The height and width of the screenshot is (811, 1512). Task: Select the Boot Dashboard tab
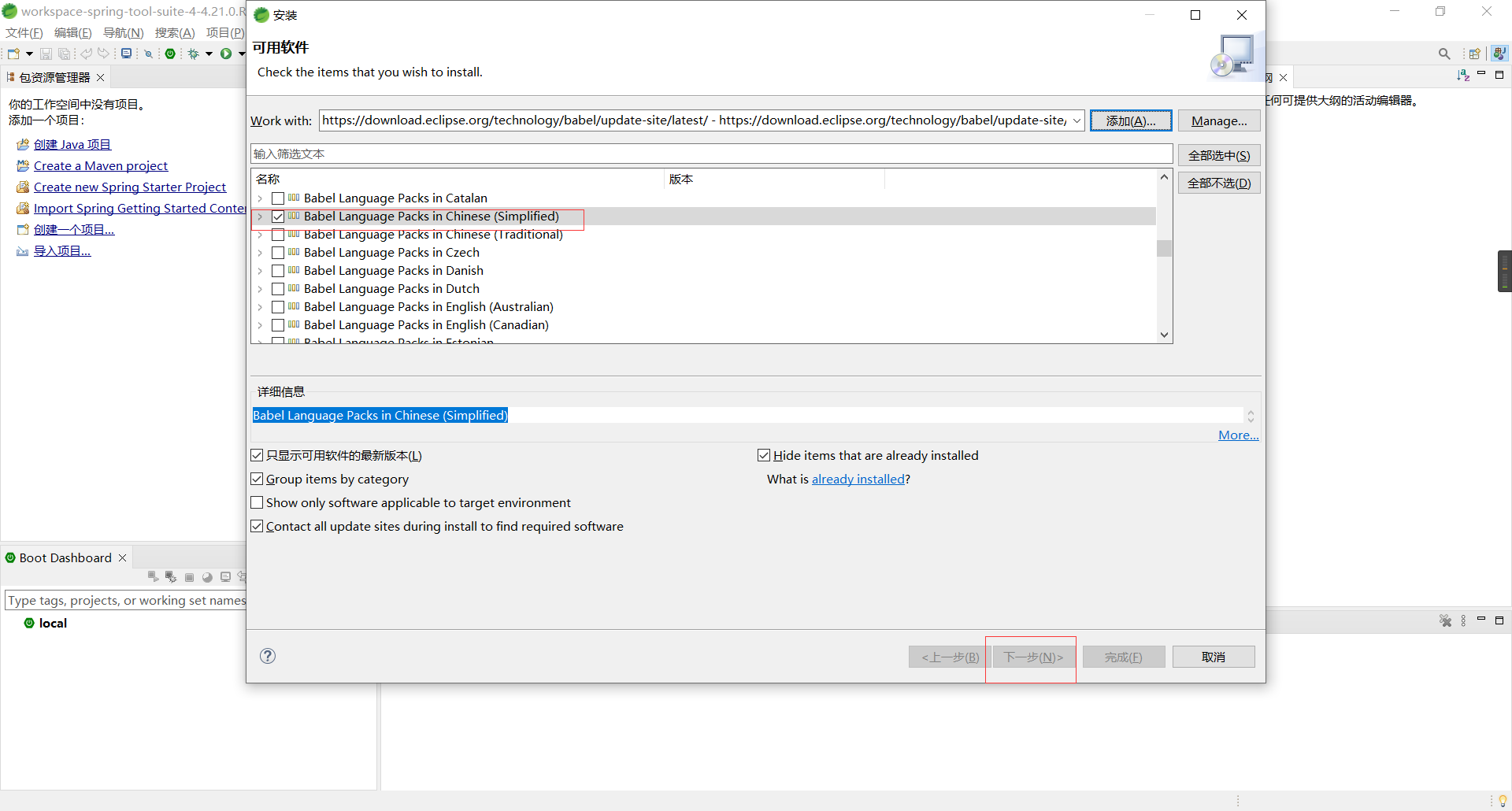click(x=65, y=557)
